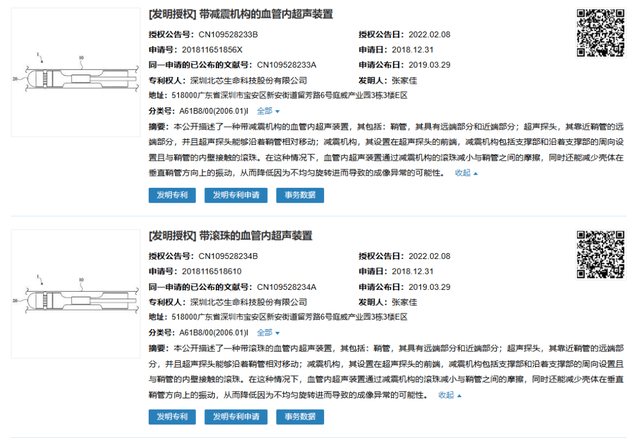Open title 带减震机构的血管内超声装置
The width and height of the screenshot is (640, 438).
pos(266,14)
